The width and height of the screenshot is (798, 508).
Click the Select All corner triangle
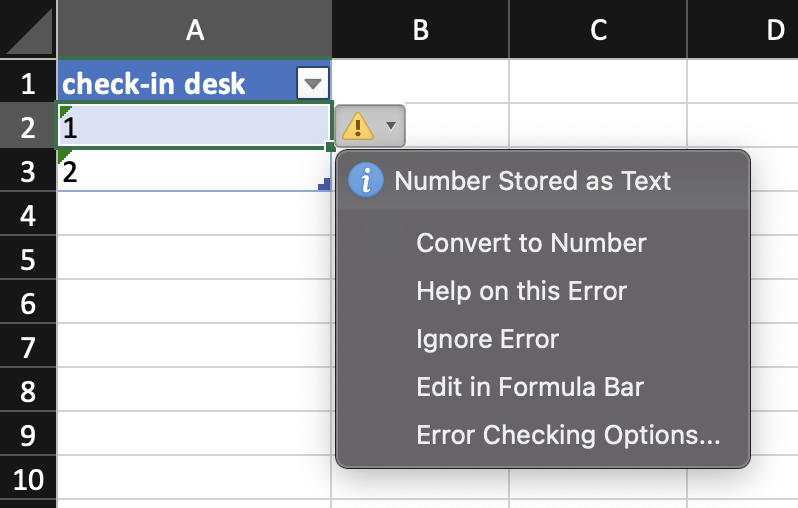28,31
